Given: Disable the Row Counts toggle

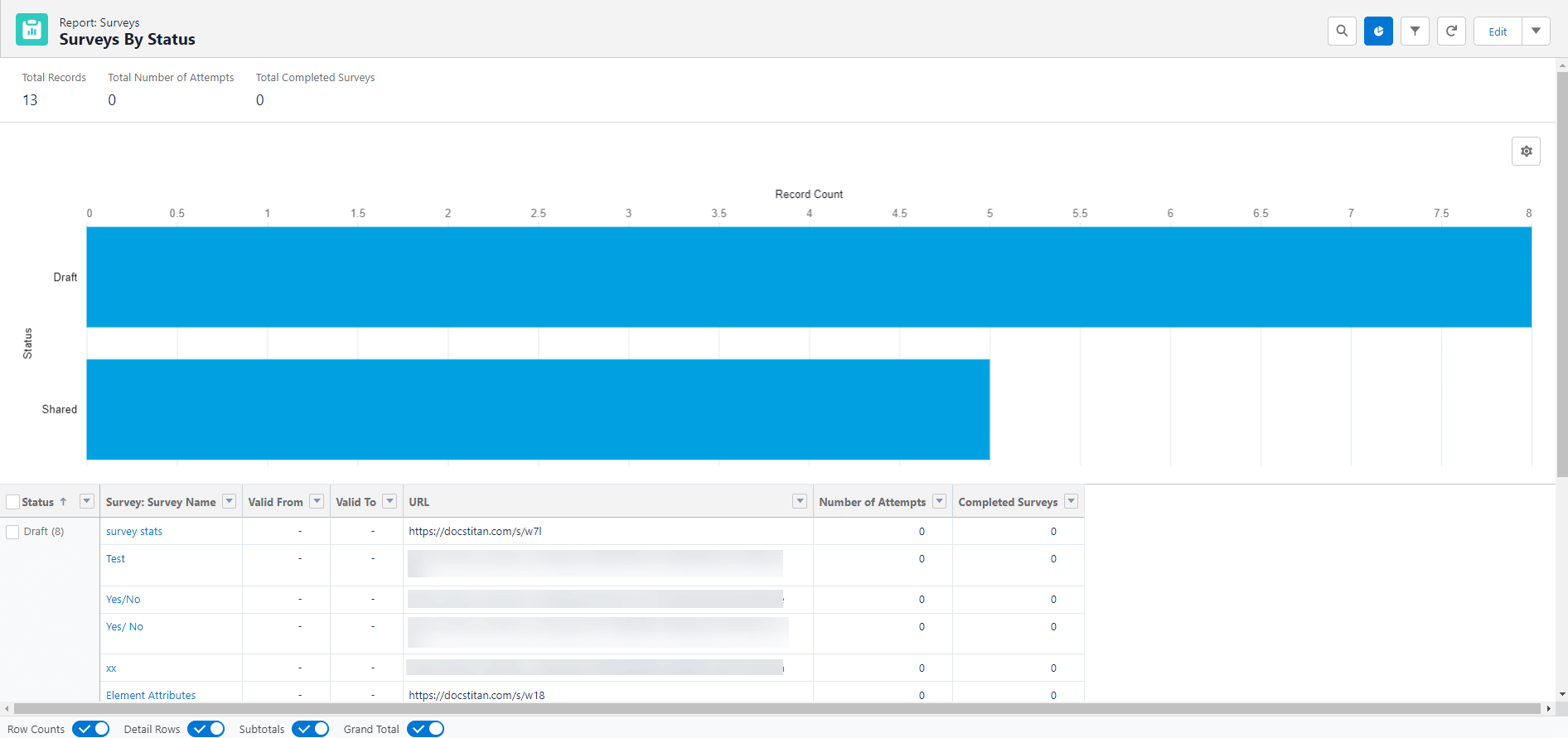Looking at the screenshot, I should (90, 729).
